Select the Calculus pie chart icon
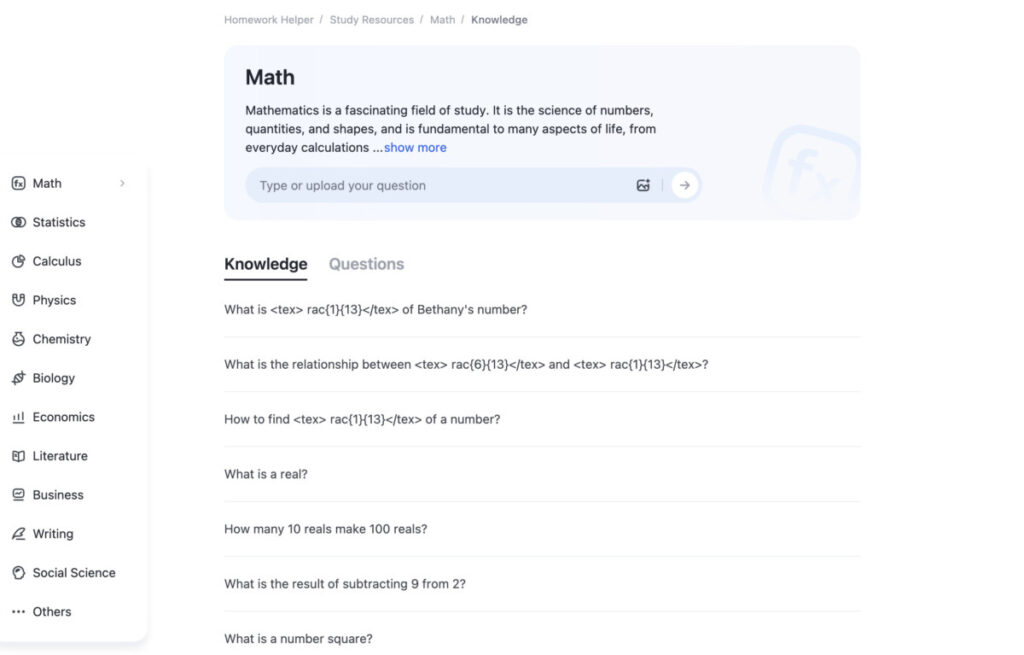Image resolution: width=1024 pixels, height=655 pixels. [x=18, y=261]
